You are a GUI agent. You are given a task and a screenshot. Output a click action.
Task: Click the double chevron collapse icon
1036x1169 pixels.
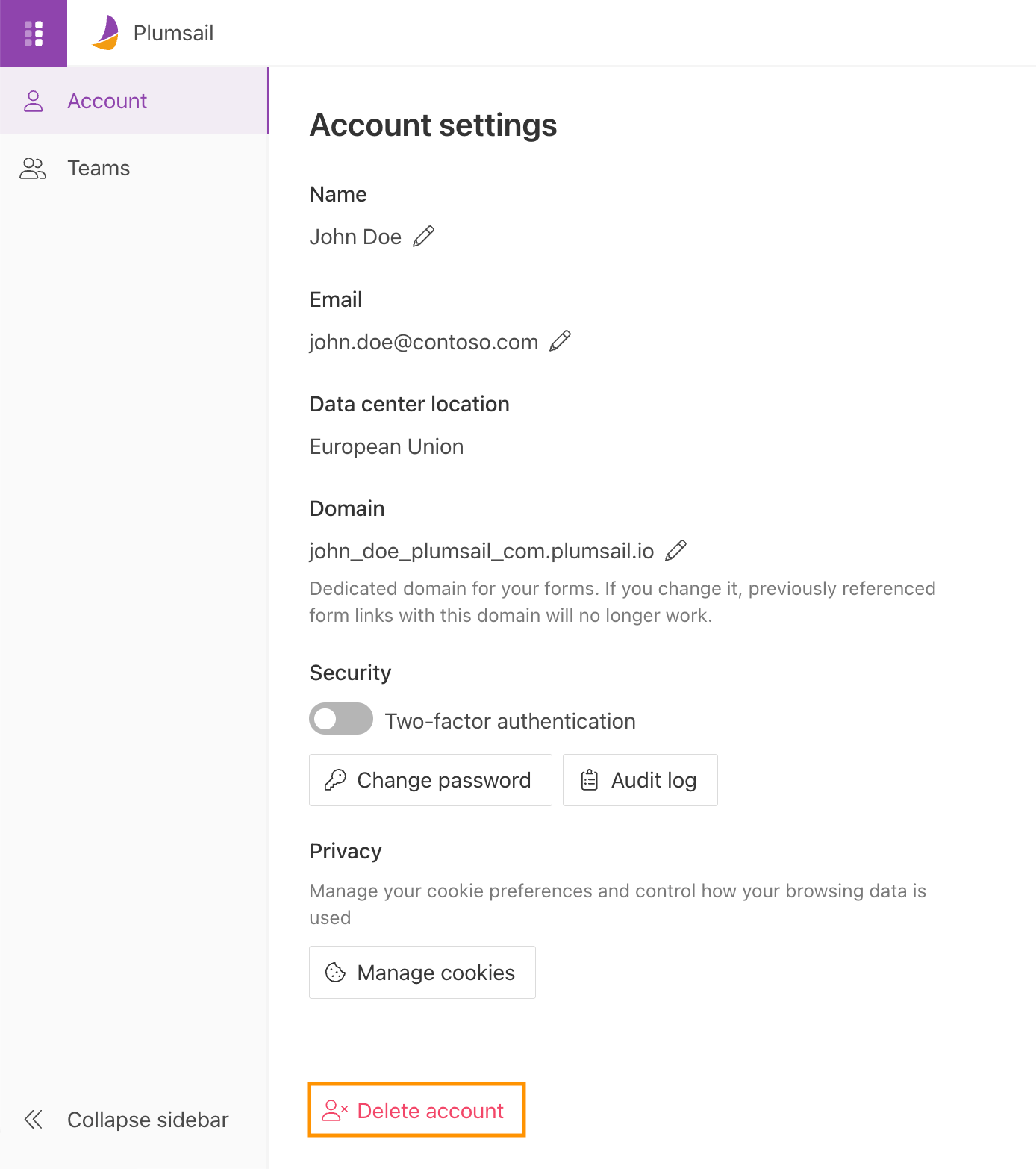[x=34, y=1120]
